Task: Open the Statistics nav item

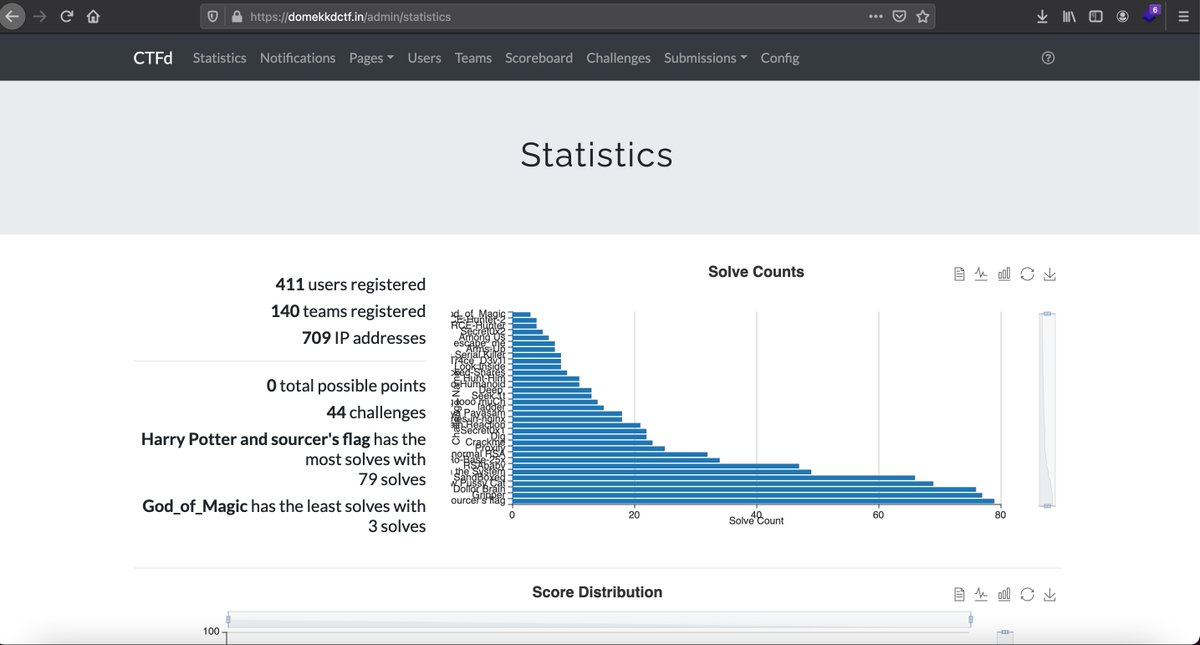Action: coord(219,58)
